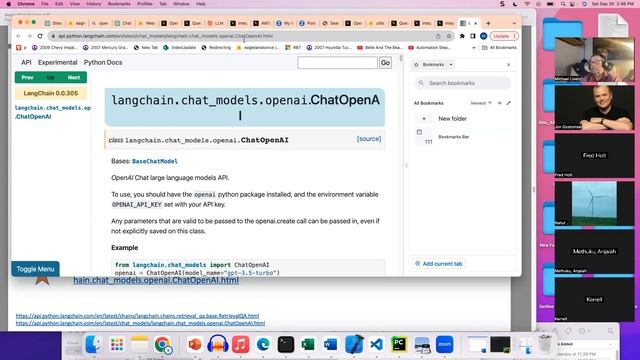The width and height of the screenshot is (640, 360).
Task: Edit bookmarks with the pencil icon
Action: 509,103
